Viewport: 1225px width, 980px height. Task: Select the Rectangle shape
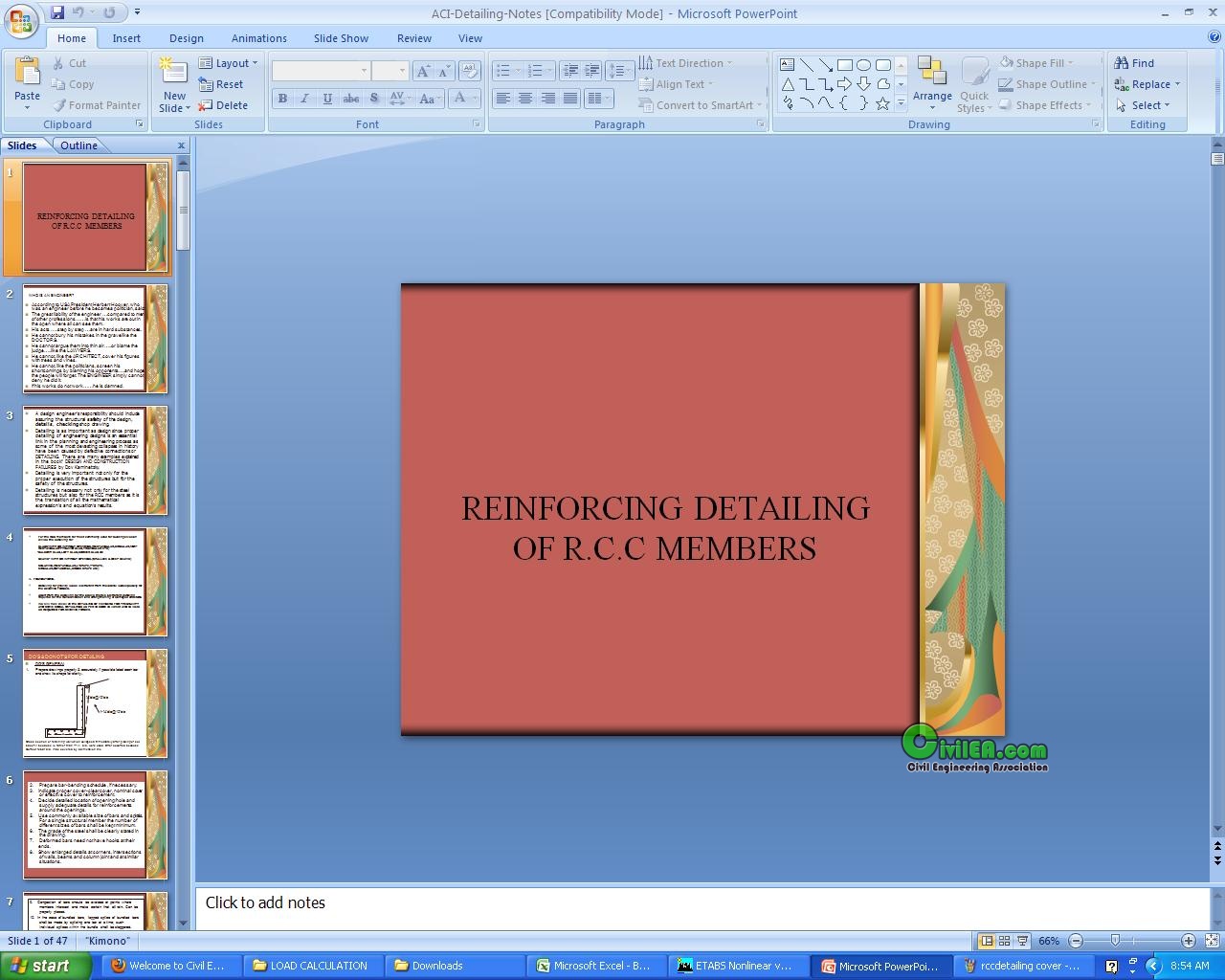pos(844,65)
